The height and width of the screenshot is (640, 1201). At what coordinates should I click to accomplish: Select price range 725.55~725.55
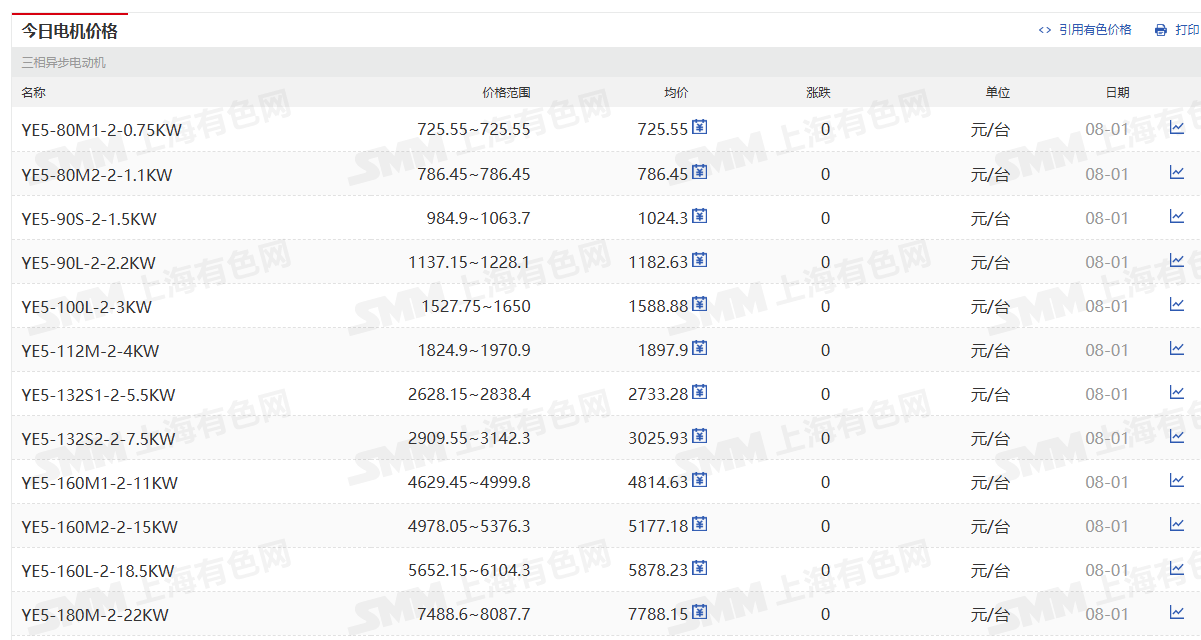(x=474, y=130)
